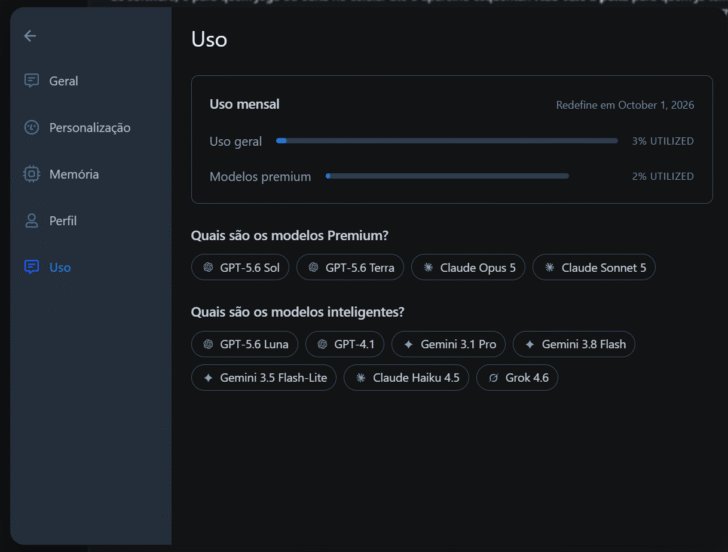728x552 pixels.
Task: Click the Uso sidebar icon
Action: (32, 267)
